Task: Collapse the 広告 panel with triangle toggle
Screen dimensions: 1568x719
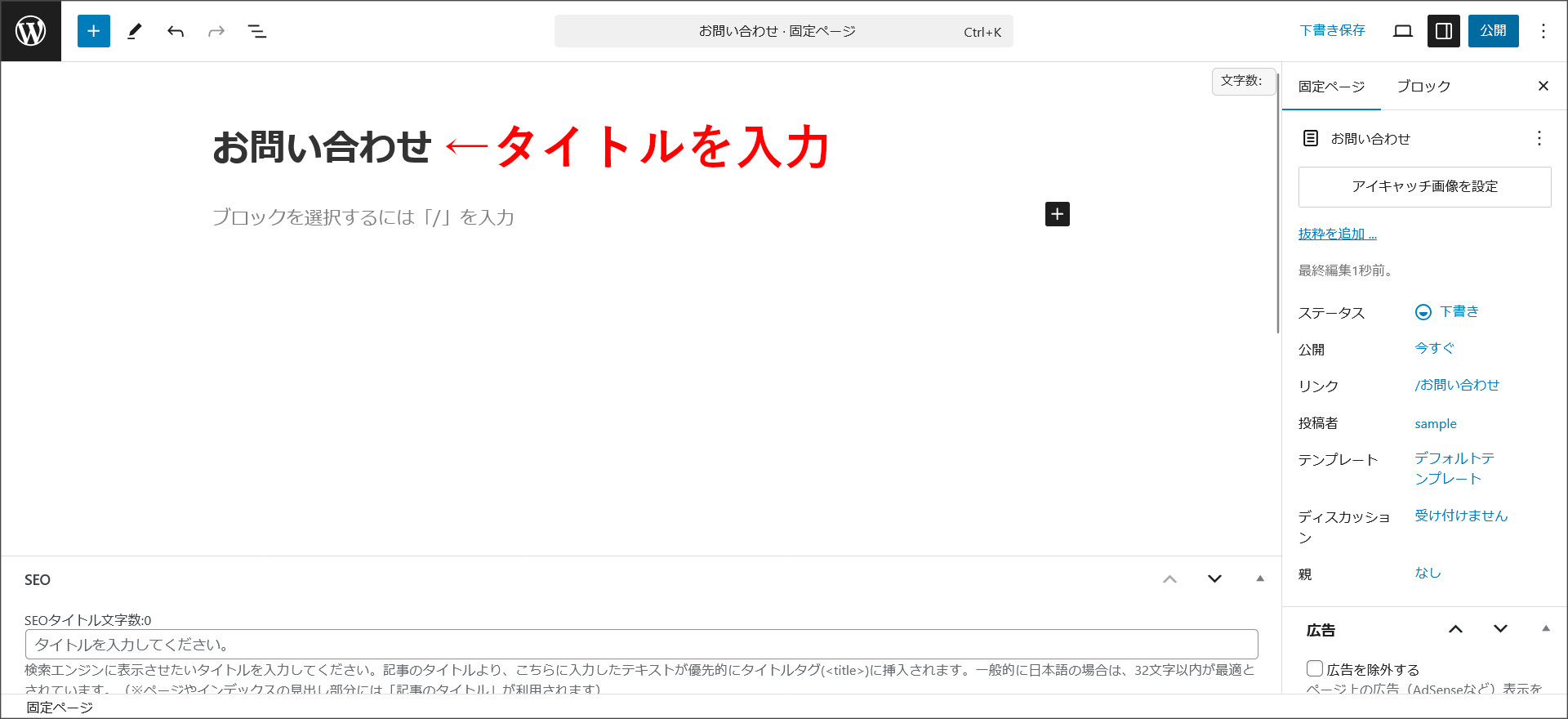Action: [1545, 628]
